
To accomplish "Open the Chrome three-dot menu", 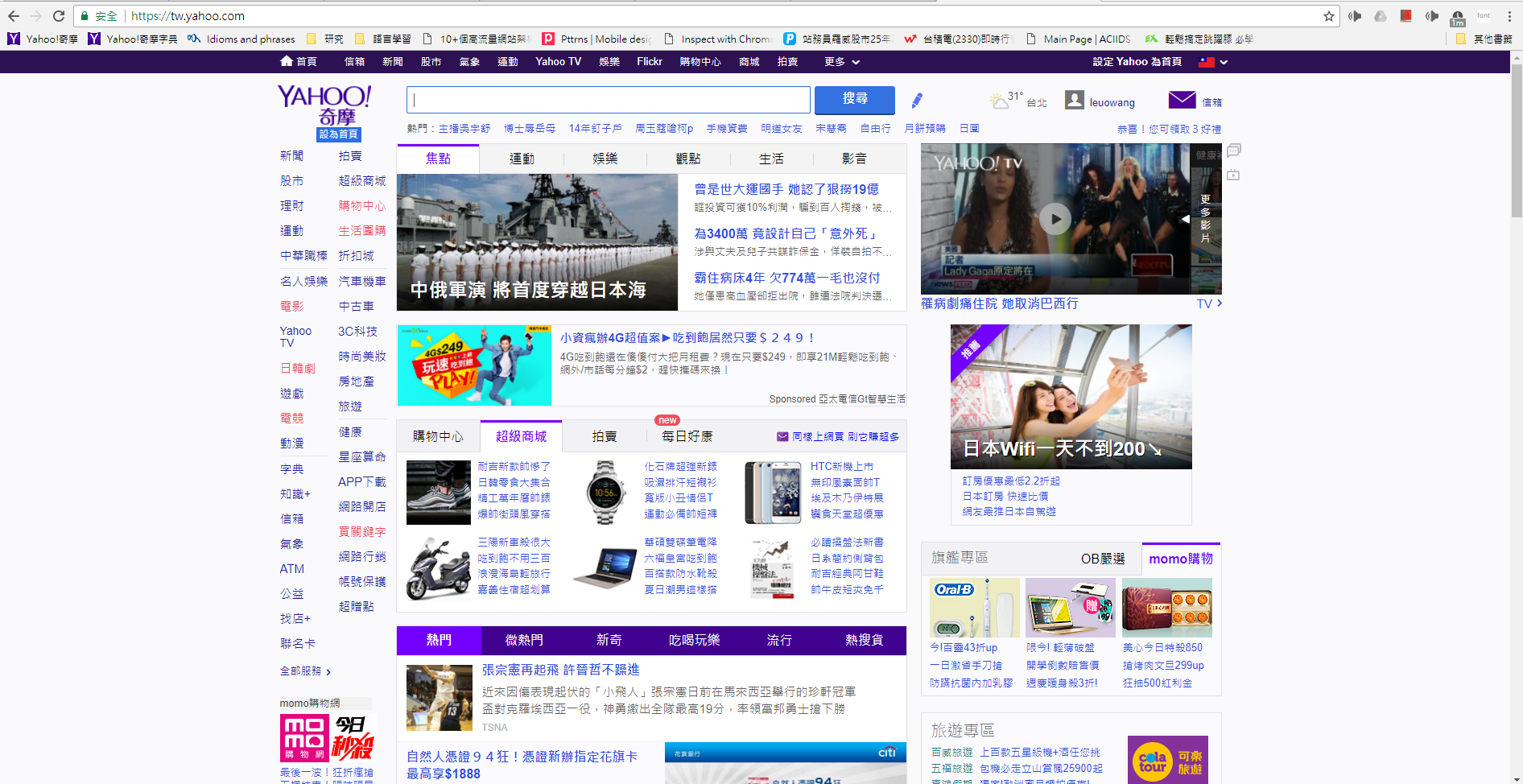I will click(x=1509, y=16).
